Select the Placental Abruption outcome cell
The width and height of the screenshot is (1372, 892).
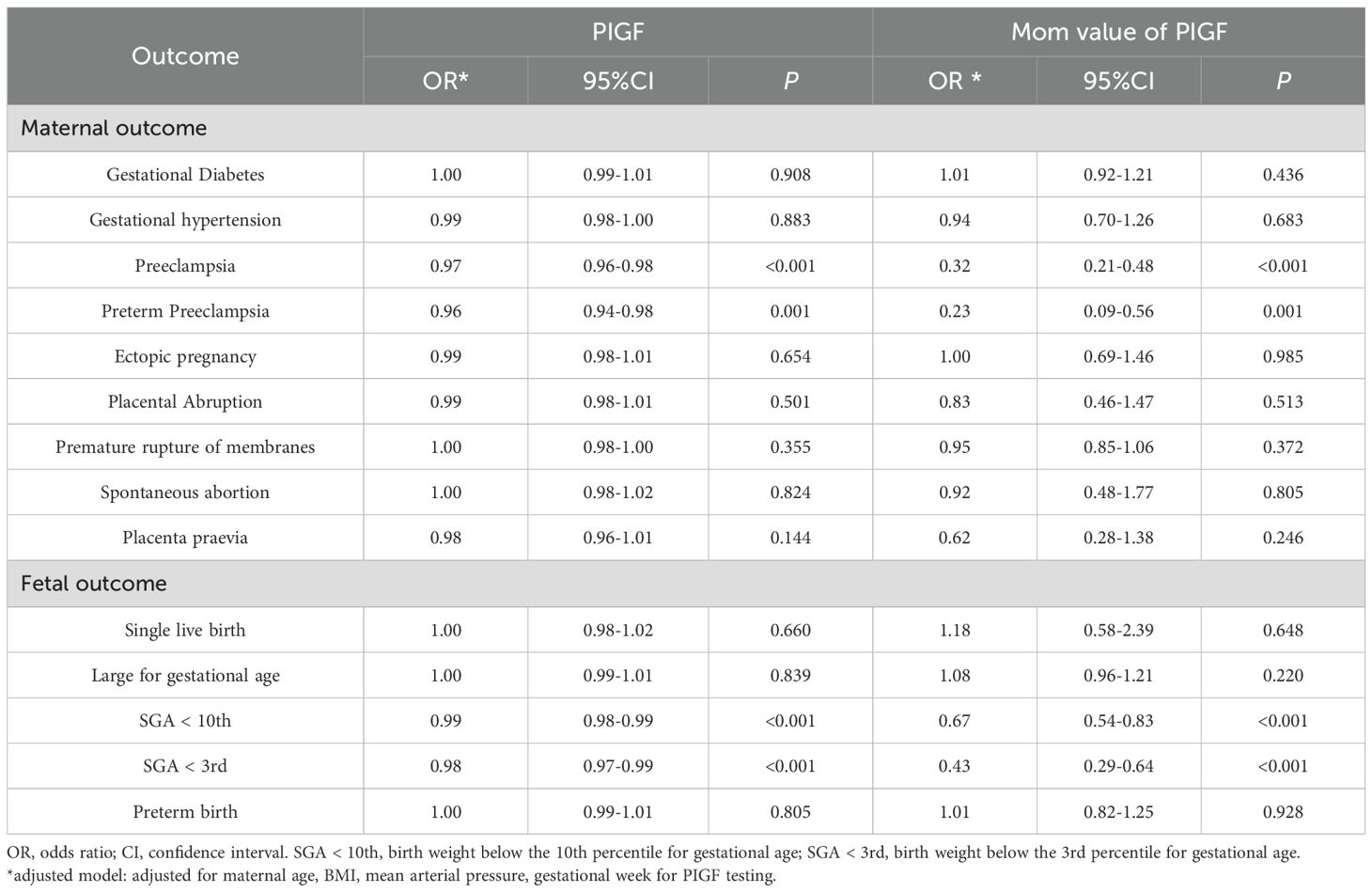(x=185, y=401)
